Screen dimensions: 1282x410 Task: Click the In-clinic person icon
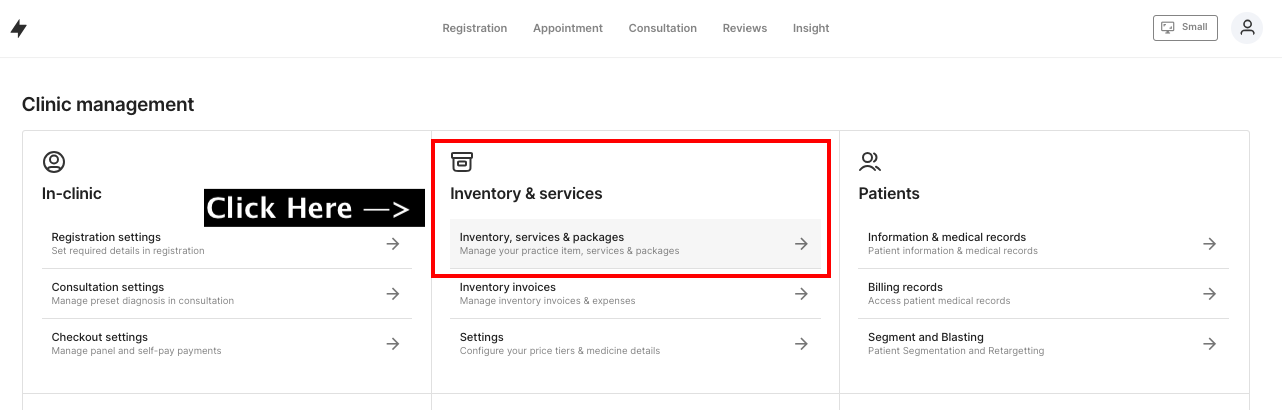pos(53,162)
